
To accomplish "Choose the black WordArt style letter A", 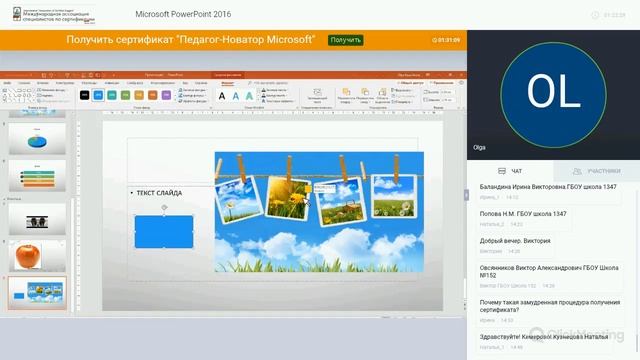I will coord(222,96).
